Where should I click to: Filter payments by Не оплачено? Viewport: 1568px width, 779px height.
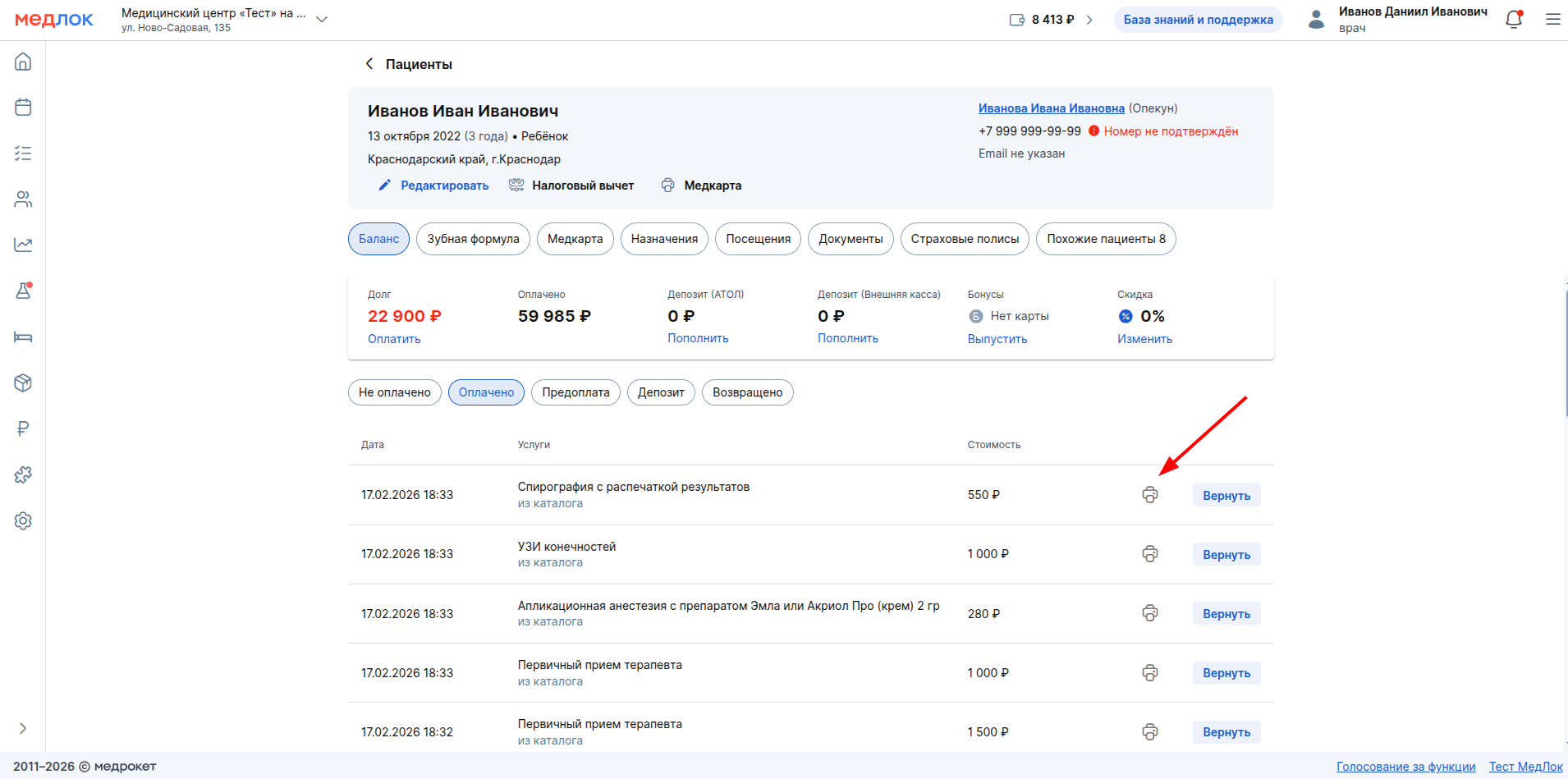(395, 392)
